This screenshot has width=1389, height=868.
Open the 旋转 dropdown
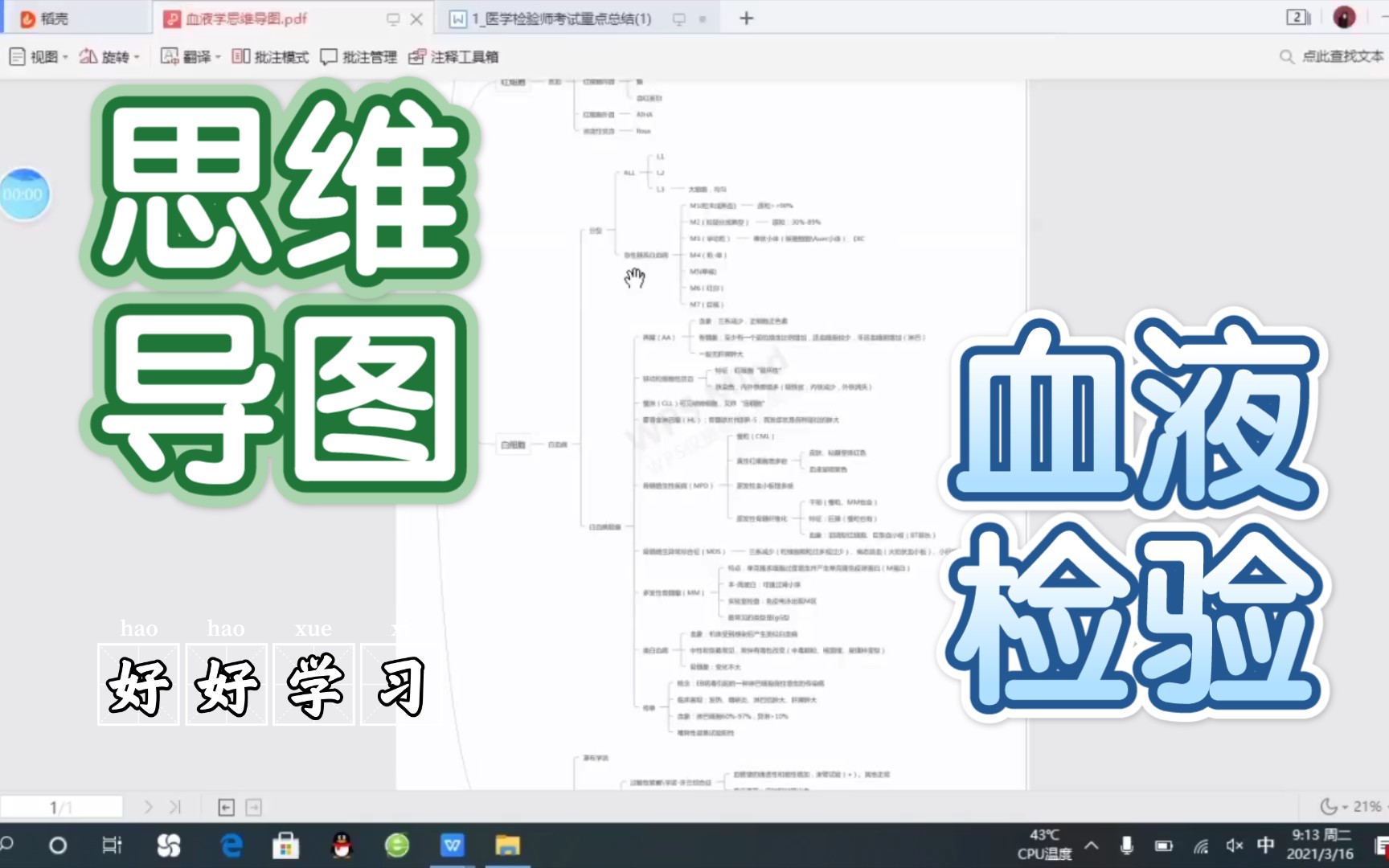click(x=110, y=56)
